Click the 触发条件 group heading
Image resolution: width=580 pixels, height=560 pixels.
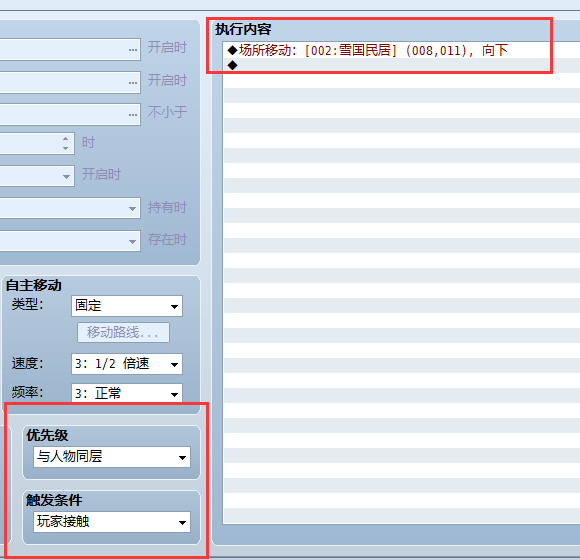(54, 500)
